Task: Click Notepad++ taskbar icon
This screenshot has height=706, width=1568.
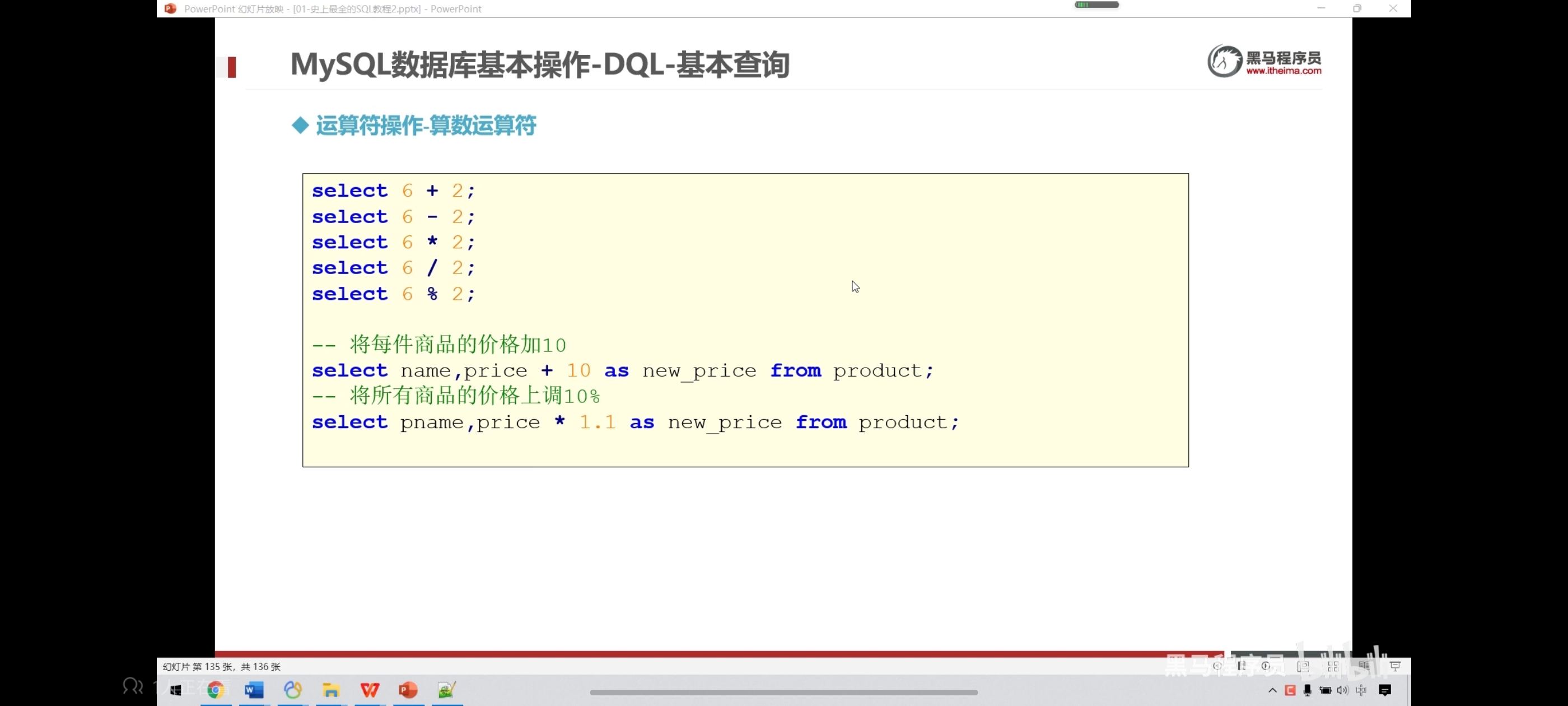Action: point(447,690)
